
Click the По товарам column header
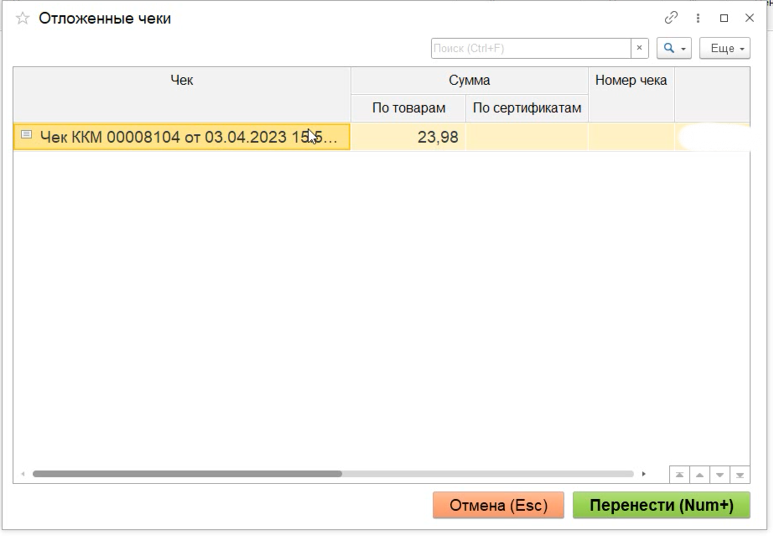pyautogui.click(x=408, y=108)
